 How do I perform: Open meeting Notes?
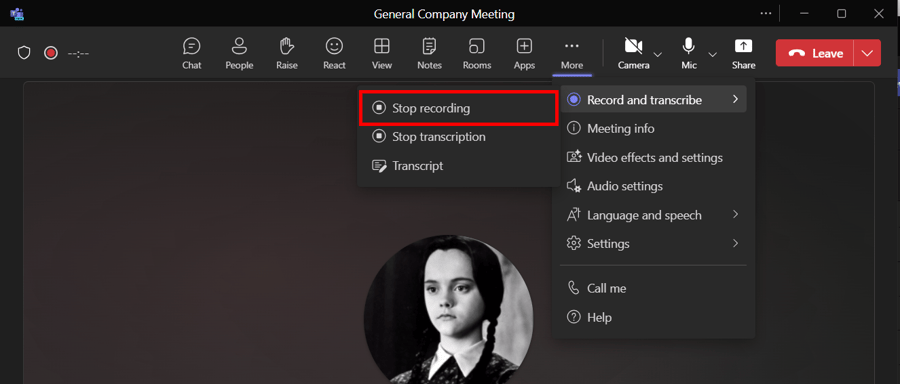click(x=429, y=53)
